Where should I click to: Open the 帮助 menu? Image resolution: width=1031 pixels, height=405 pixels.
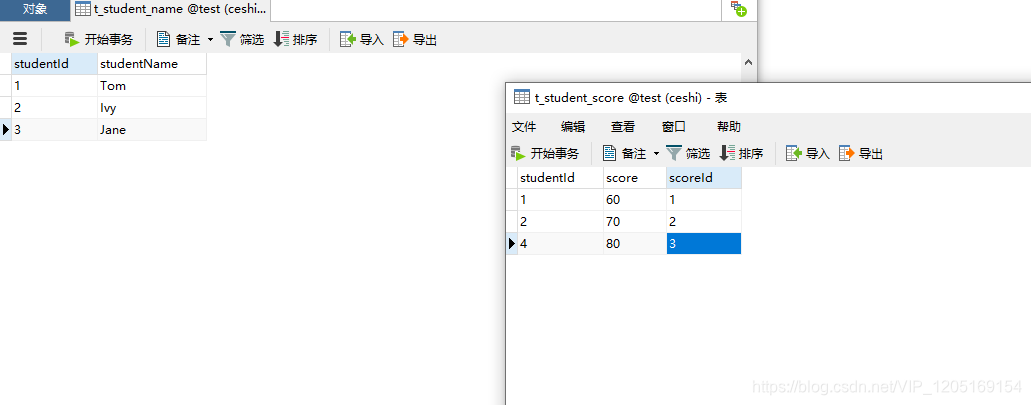pyautogui.click(x=729, y=127)
